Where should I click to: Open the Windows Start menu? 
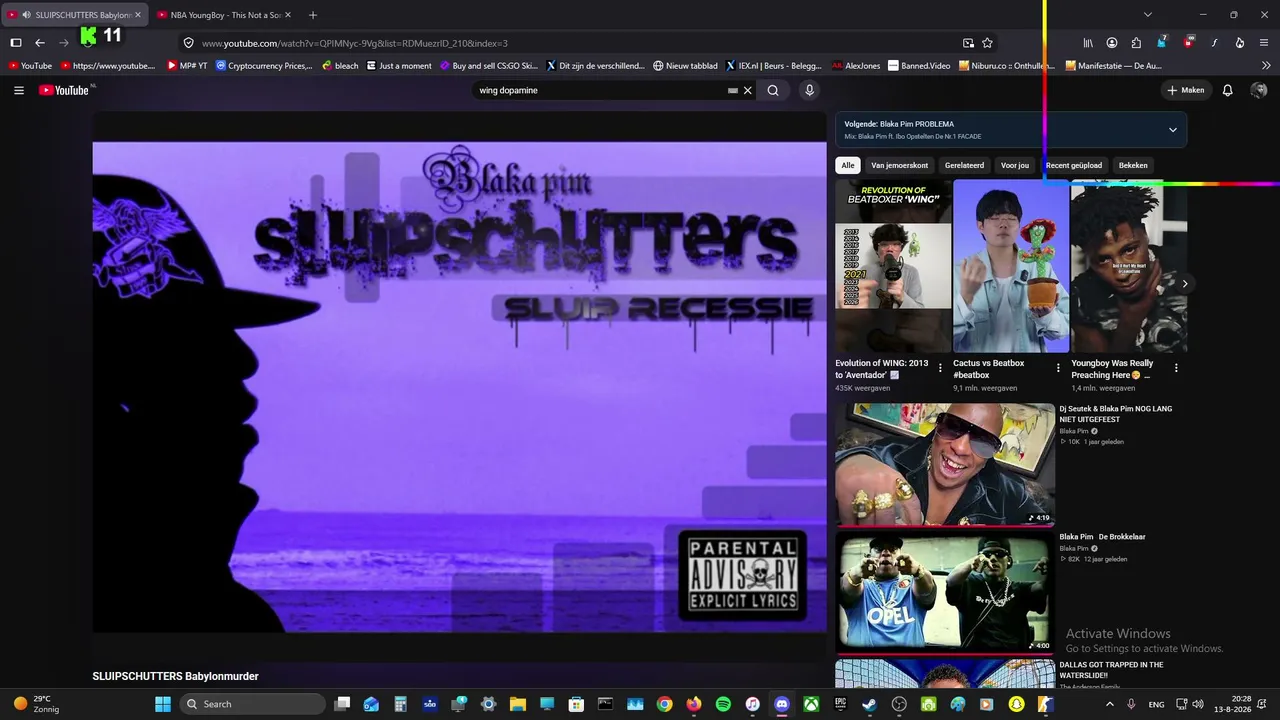[162, 704]
